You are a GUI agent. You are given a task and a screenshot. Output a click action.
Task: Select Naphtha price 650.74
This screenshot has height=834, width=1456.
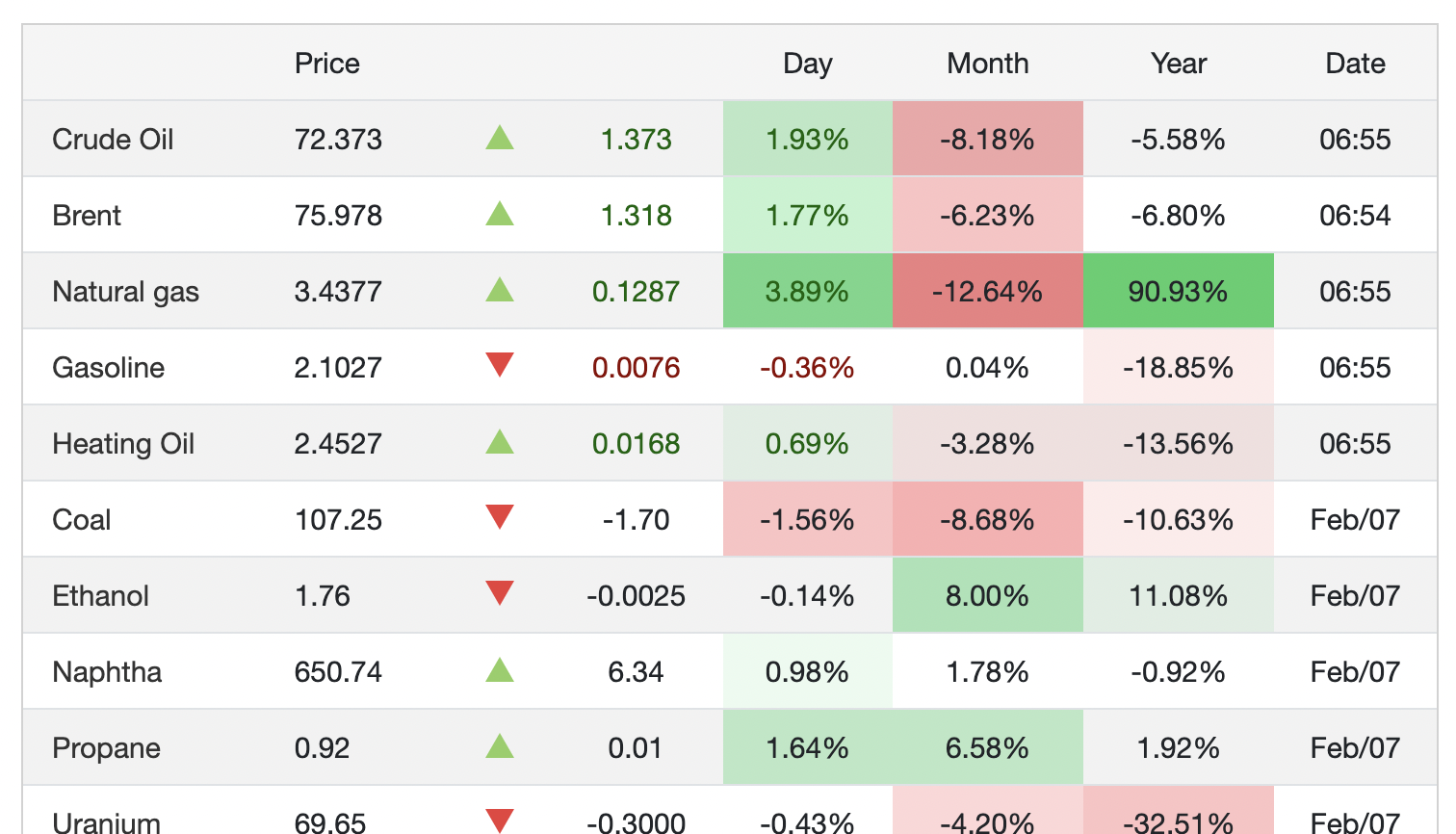(338, 672)
